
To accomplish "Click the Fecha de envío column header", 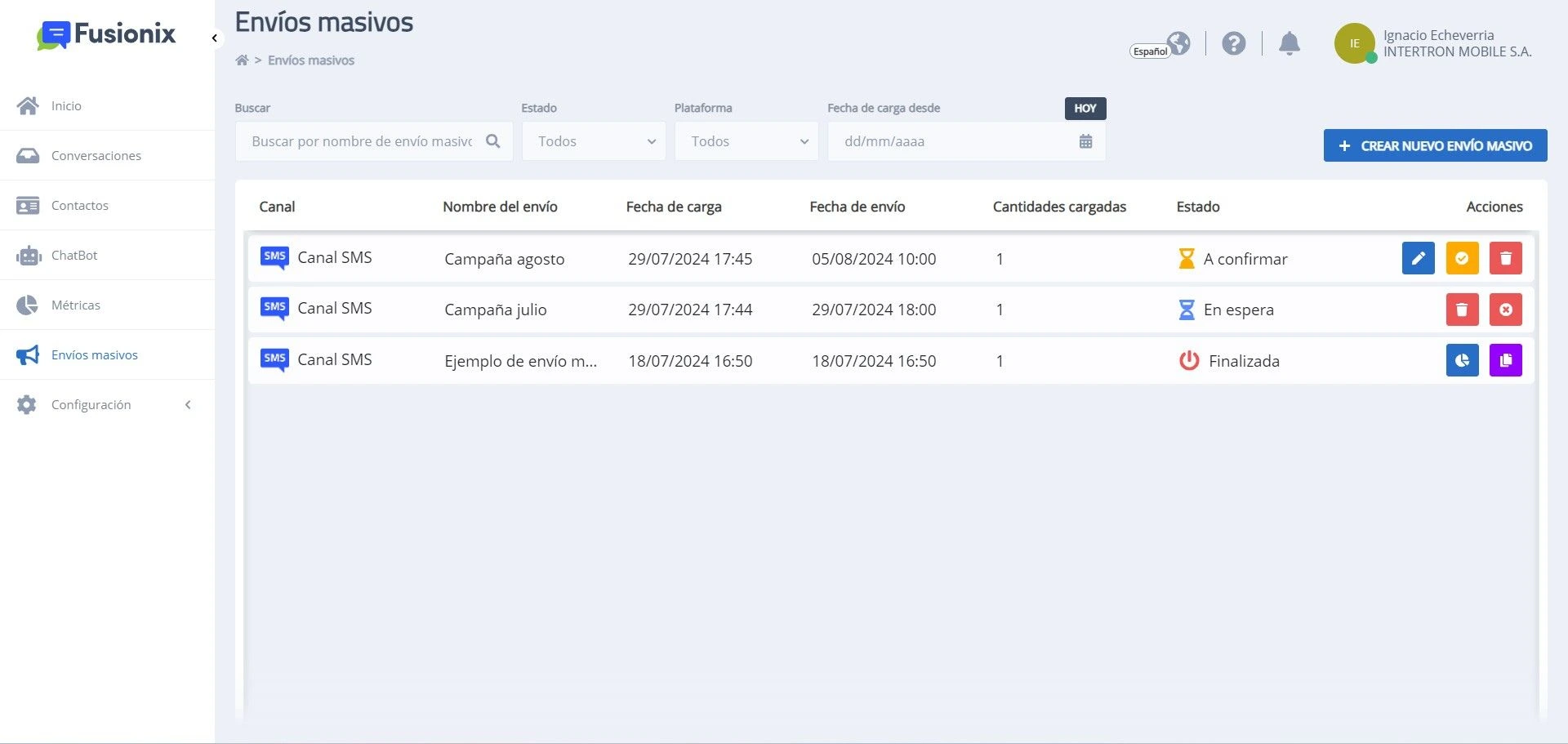I will point(857,207).
